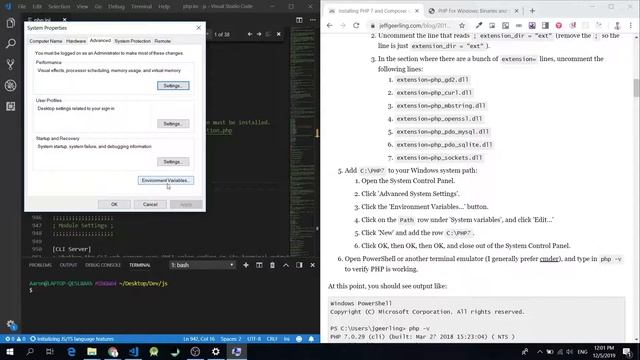Go back in the Chrome browser
This screenshot has width=640, height=360.
pyautogui.click(x=329, y=25)
